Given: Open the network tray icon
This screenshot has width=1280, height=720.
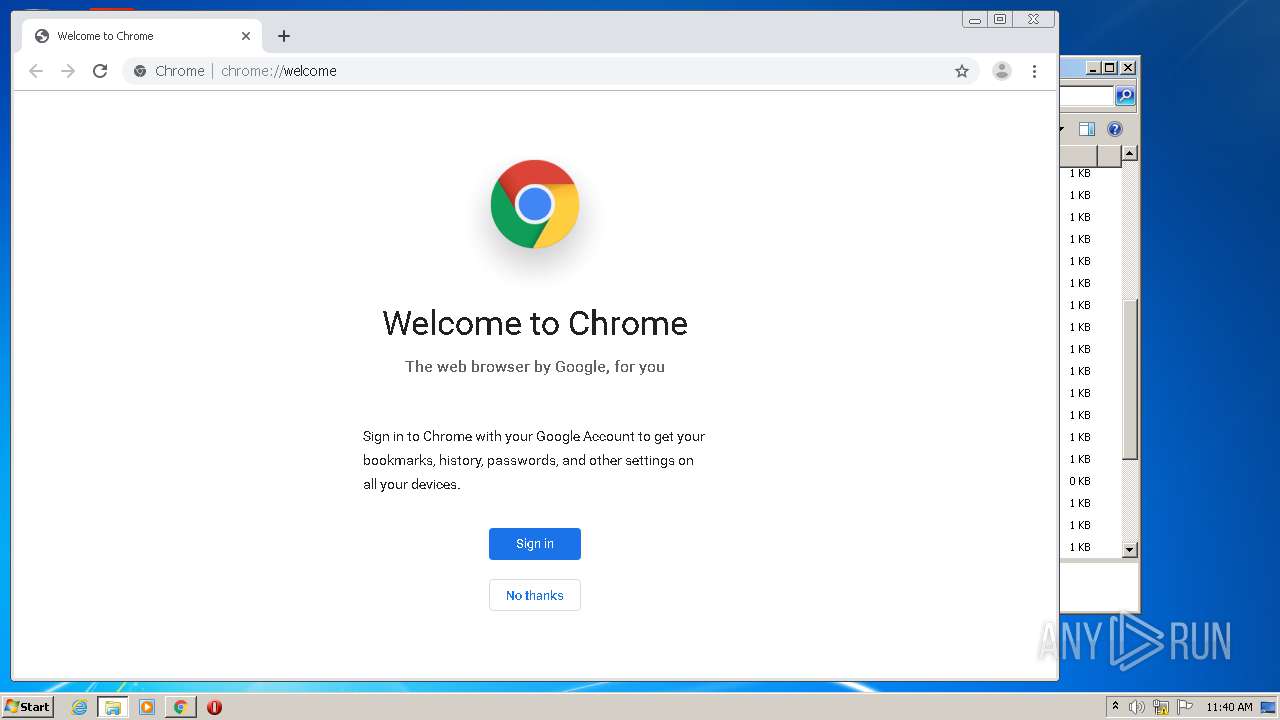Looking at the screenshot, I should click(x=1161, y=707).
